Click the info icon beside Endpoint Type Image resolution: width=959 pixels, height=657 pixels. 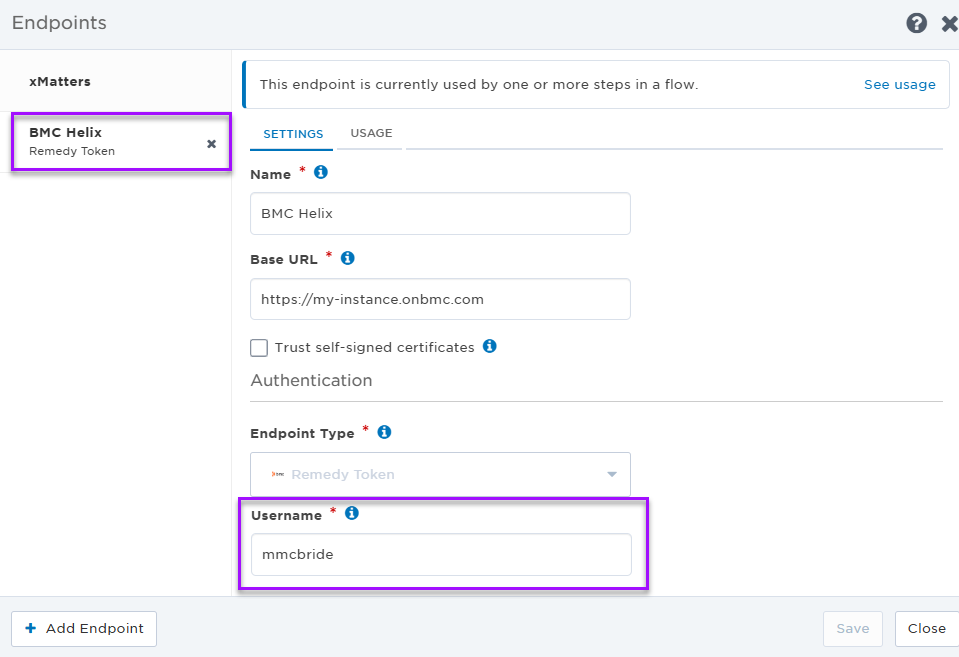coord(384,432)
